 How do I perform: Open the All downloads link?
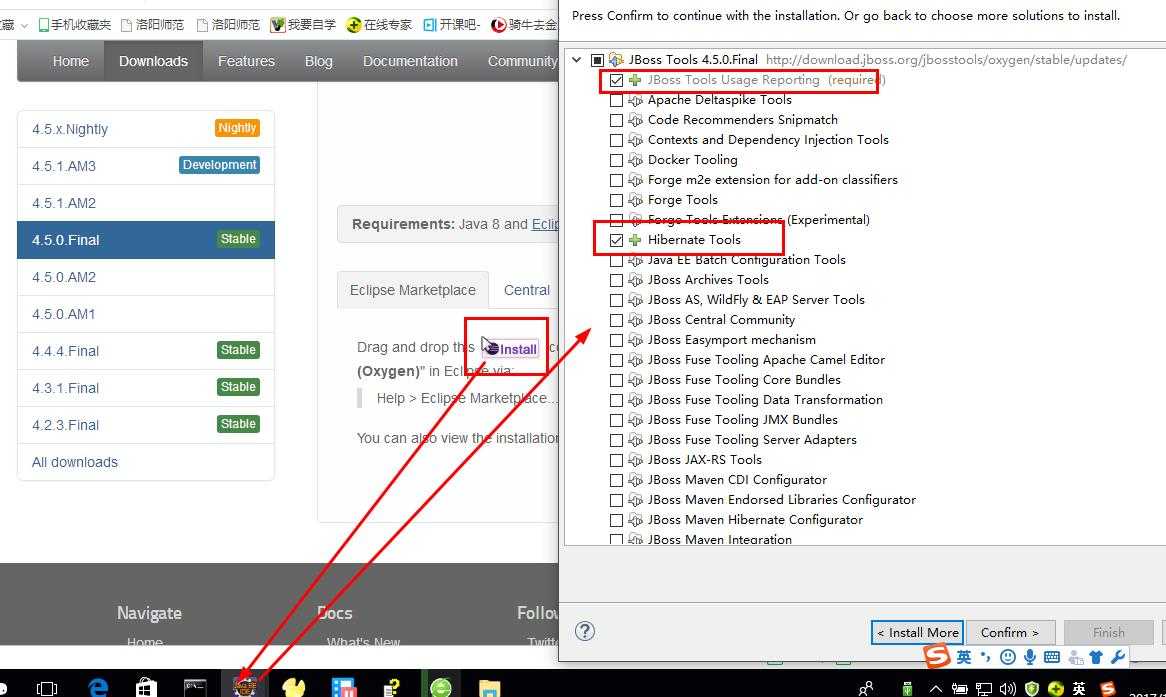click(74, 462)
